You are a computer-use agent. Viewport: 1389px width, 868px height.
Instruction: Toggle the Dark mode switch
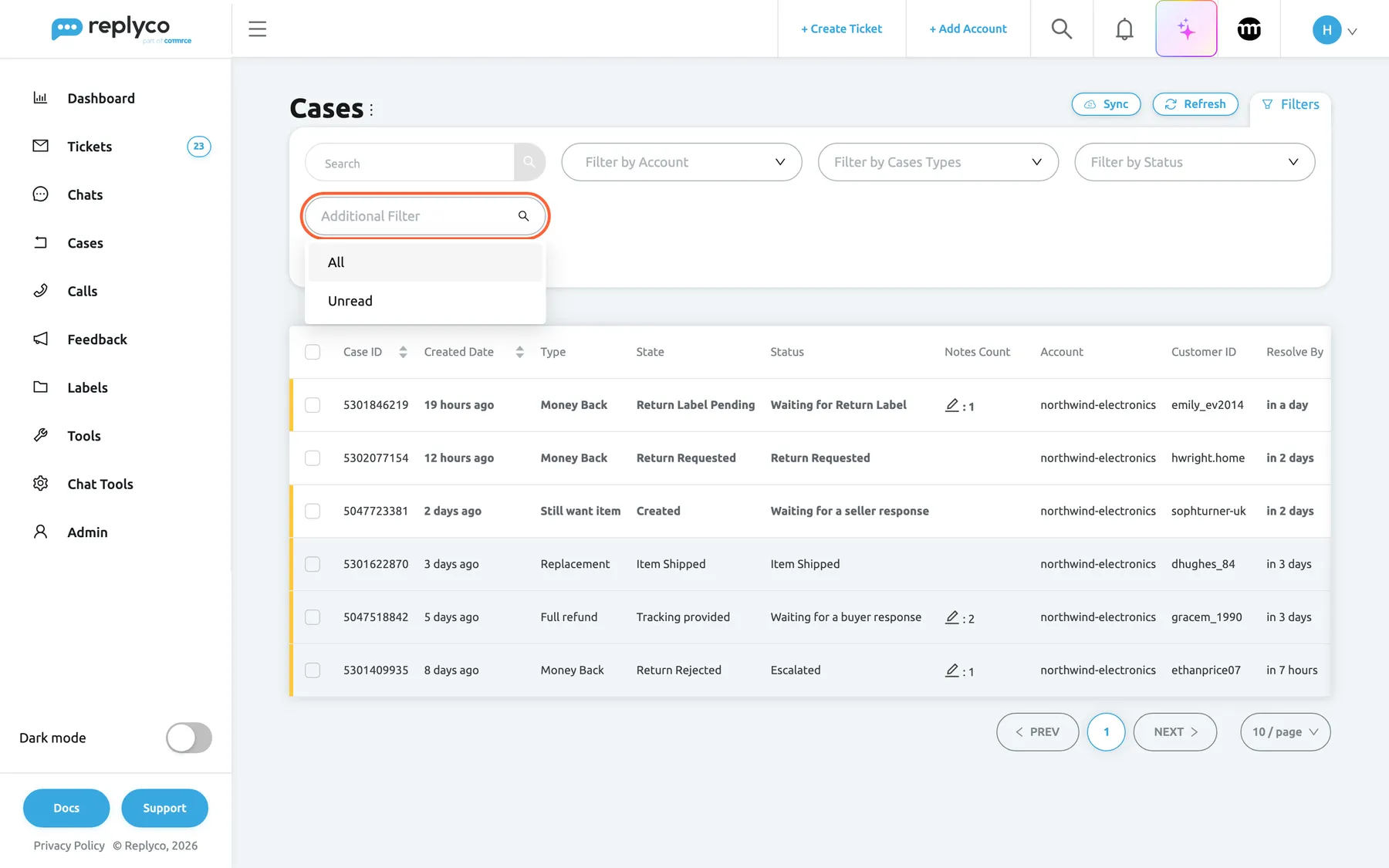[x=188, y=738]
